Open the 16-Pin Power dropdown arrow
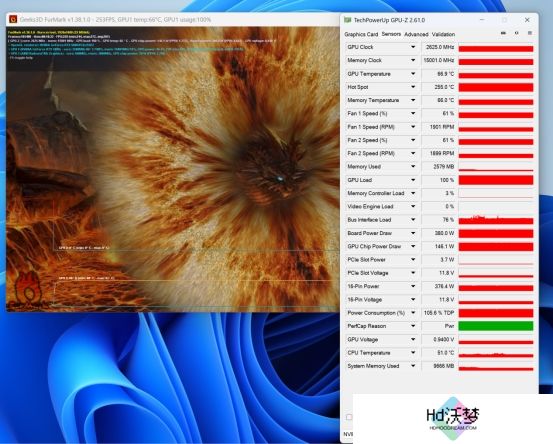The image size is (553, 444). 413,286
